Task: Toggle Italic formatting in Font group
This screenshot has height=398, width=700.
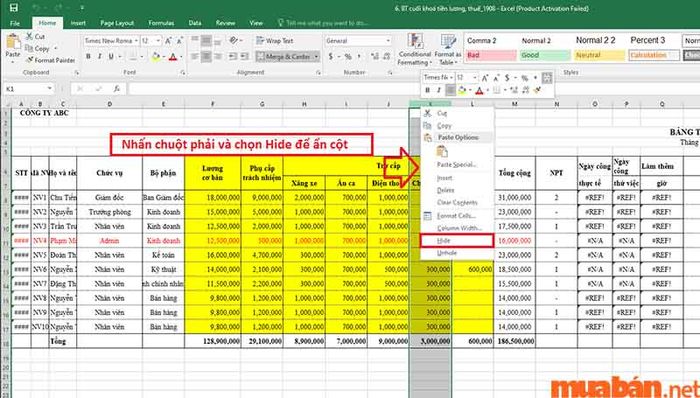Action: coord(100,57)
